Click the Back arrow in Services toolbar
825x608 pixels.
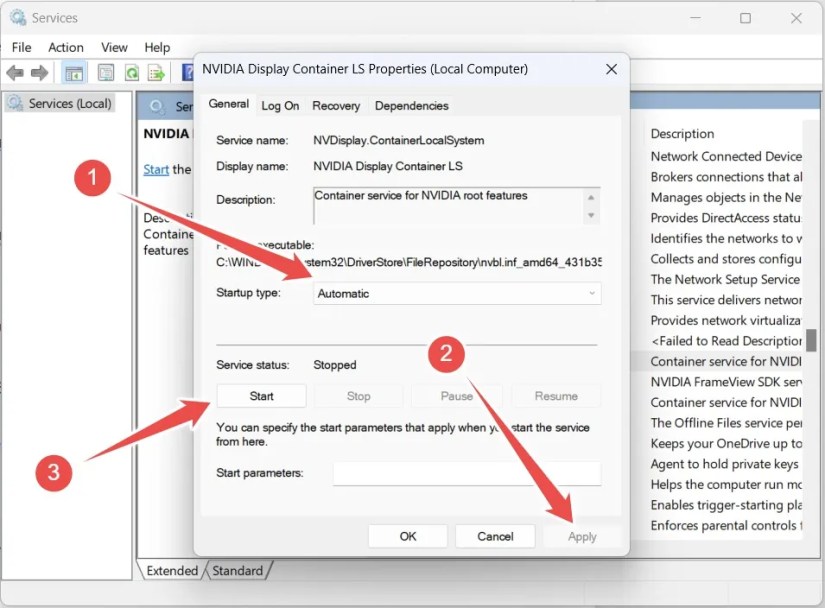point(15,73)
